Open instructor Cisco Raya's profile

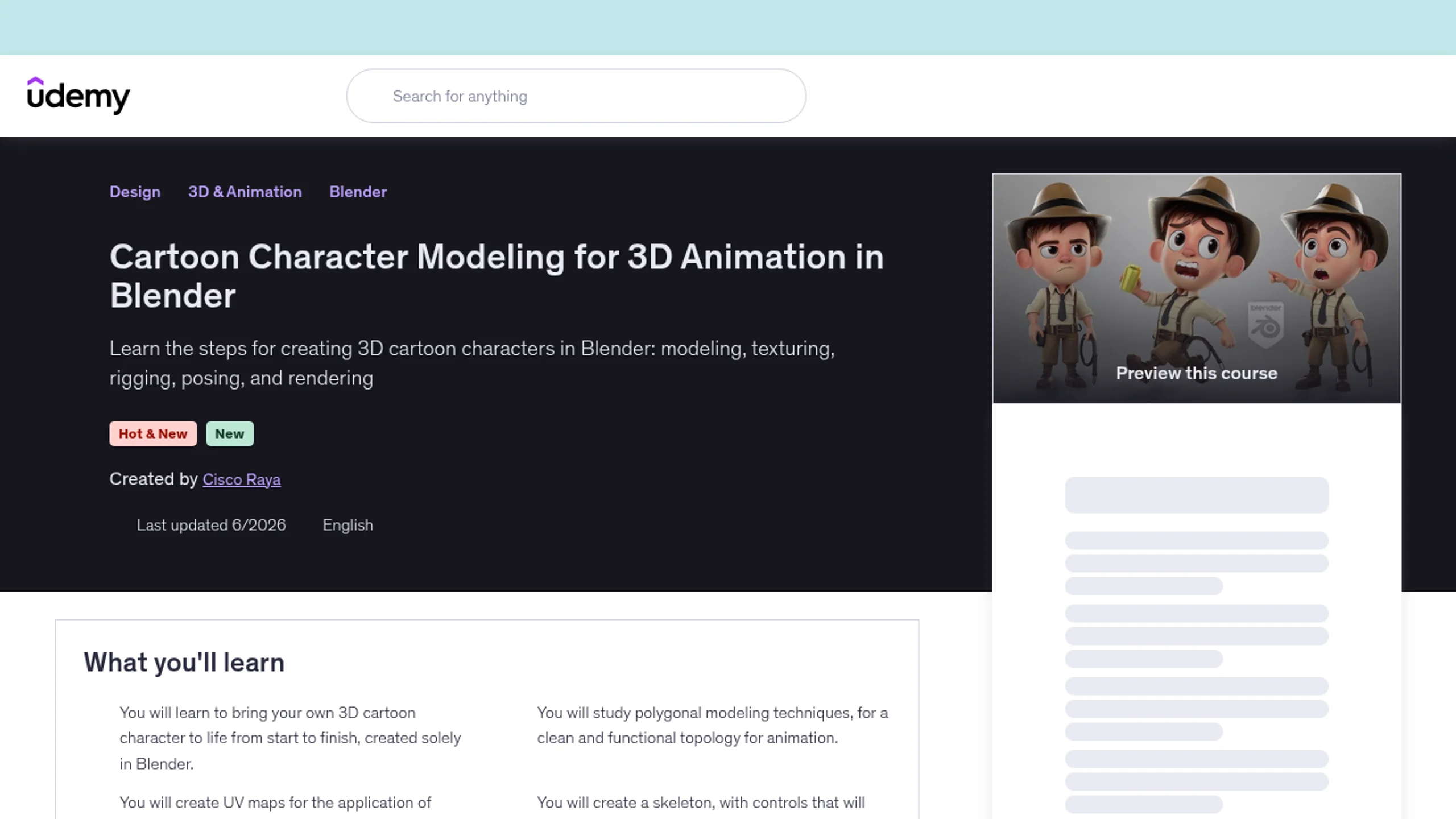click(241, 479)
